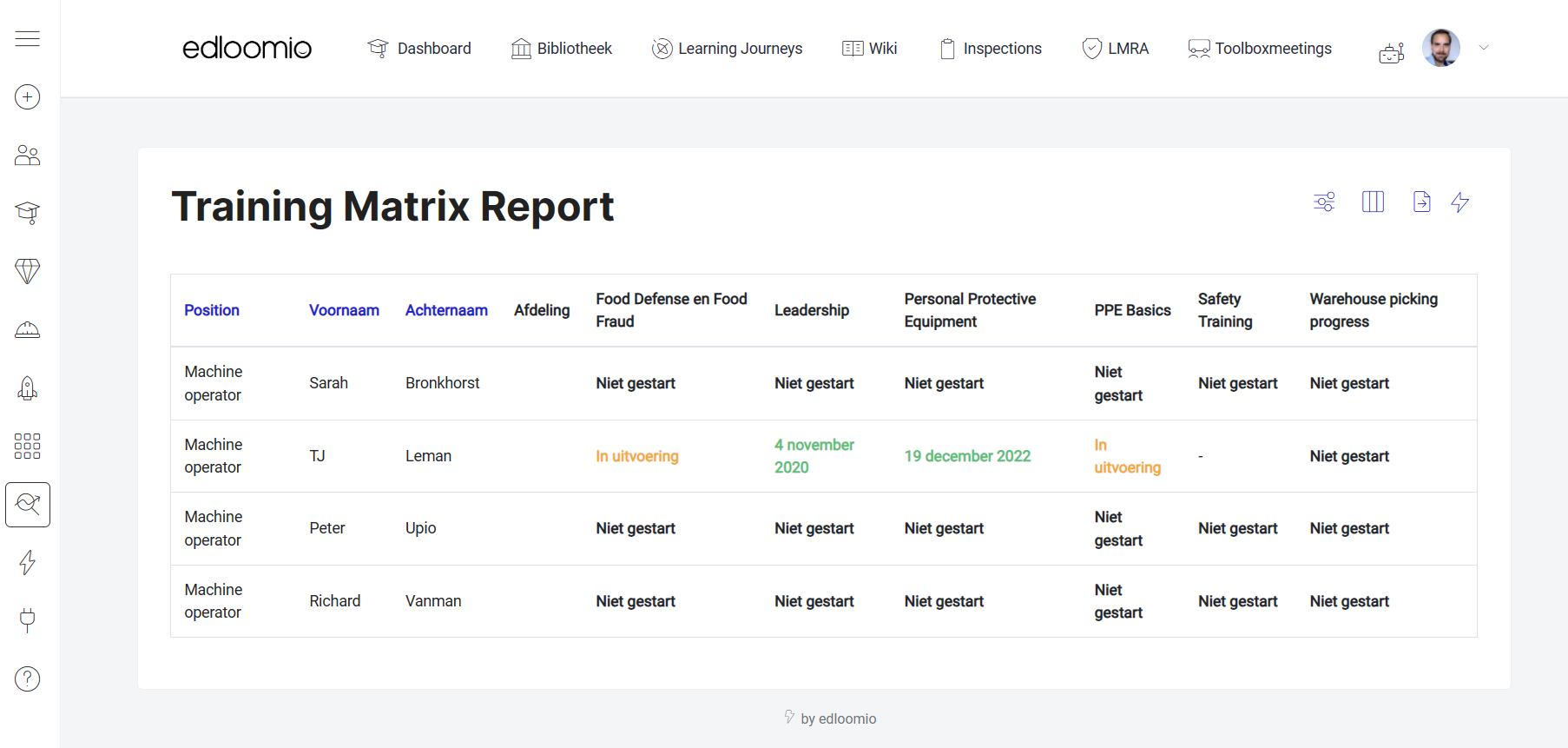Click the rocket icon in the sidebar
Screen dimensions: 1568x748
[x=28, y=388]
